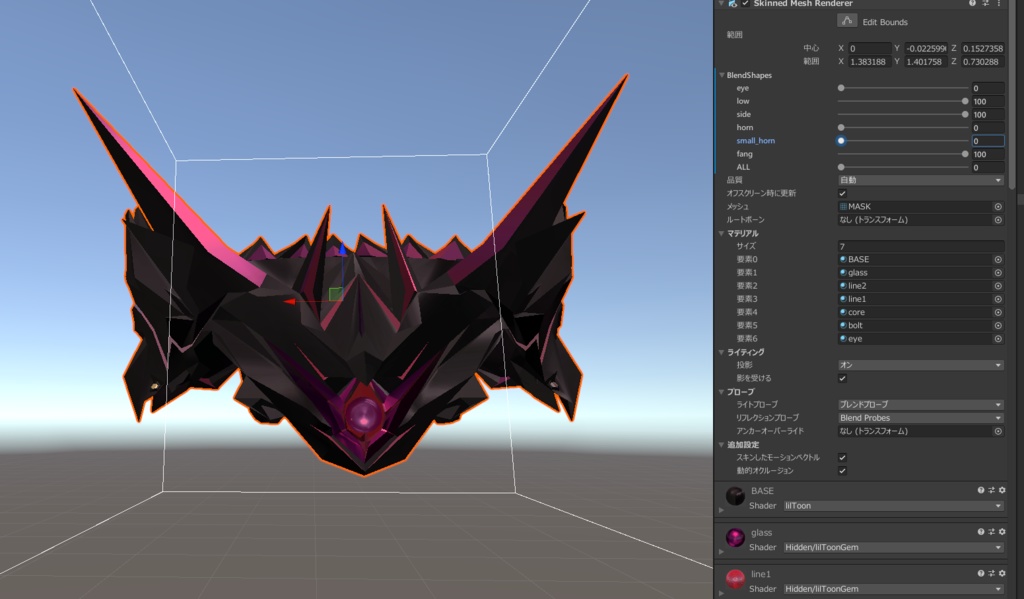Open object picker for 要素0 BASE material
Image resolution: width=1024 pixels, height=599 pixels.
998,259
